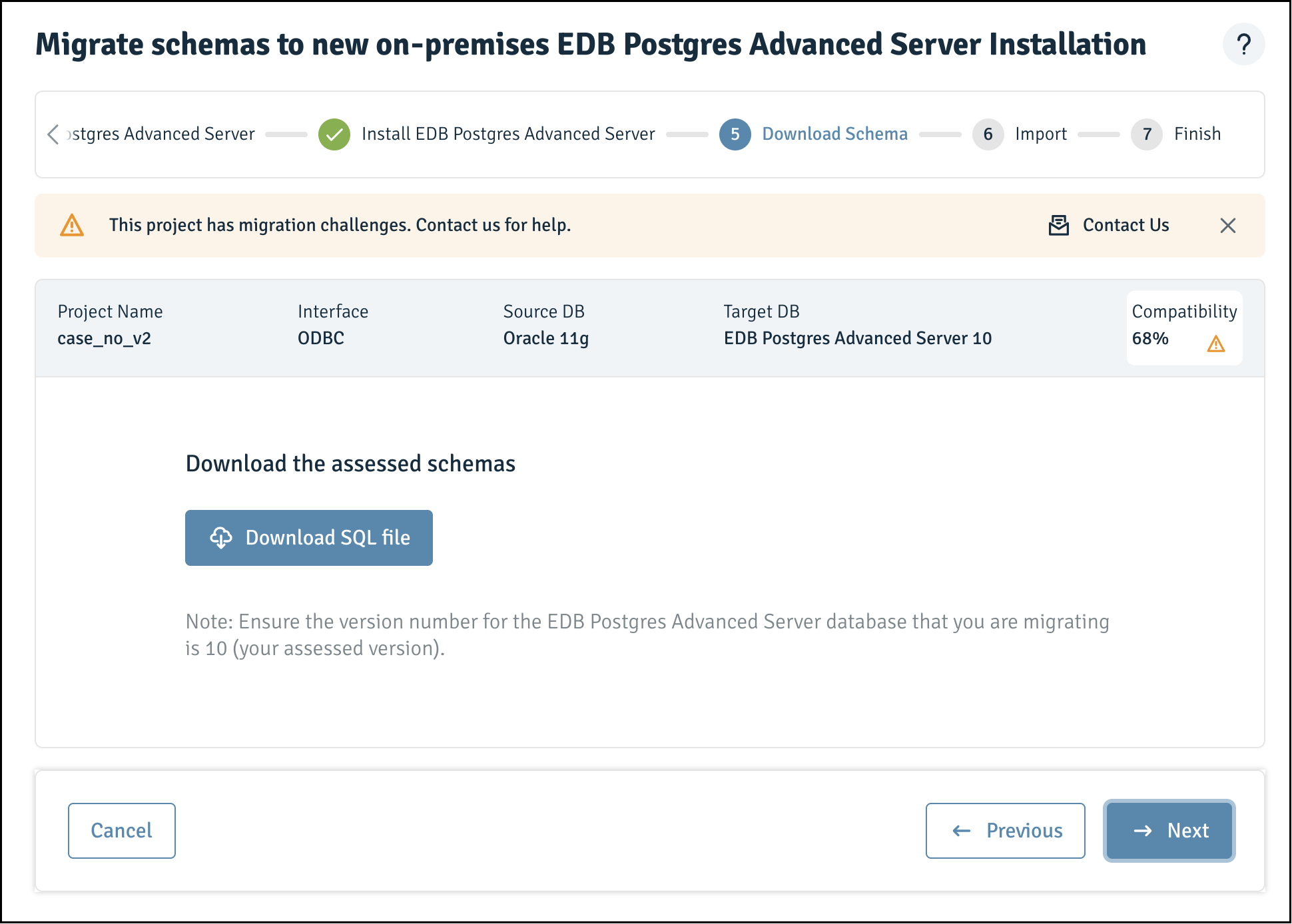Image resolution: width=1292 pixels, height=924 pixels.
Task: Go back with the Previous button
Action: [1005, 831]
